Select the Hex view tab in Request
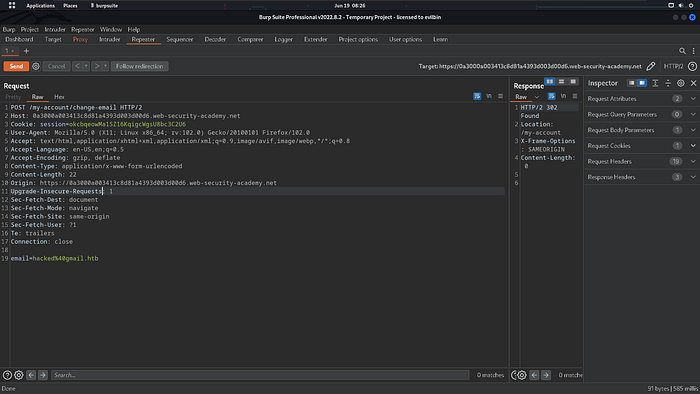The width and height of the screenshot is (700, 394). click(59, 97)
